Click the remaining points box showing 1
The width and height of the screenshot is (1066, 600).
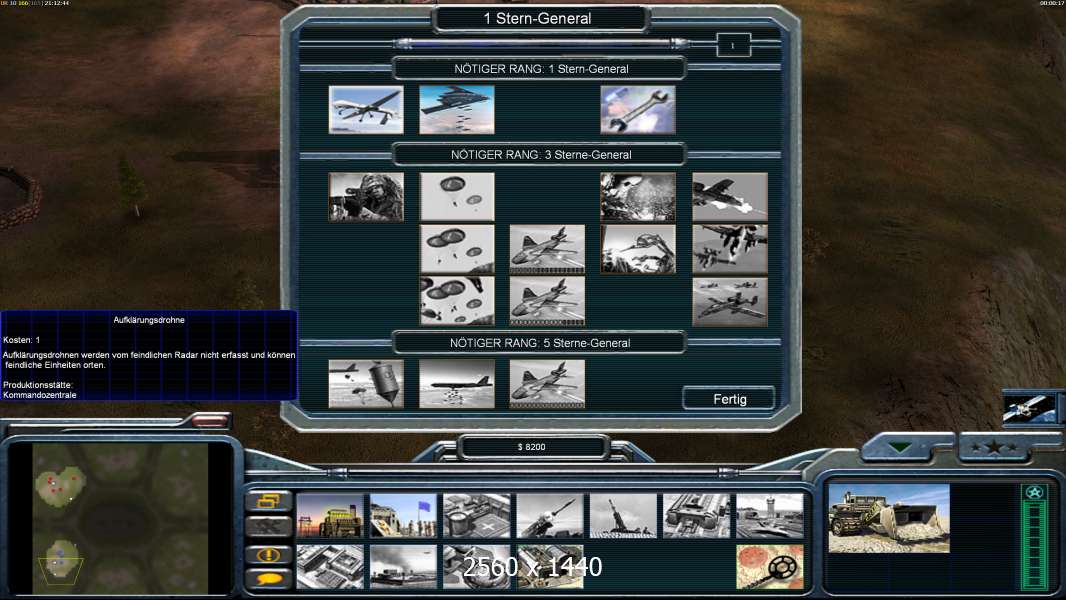click(733, 46)
